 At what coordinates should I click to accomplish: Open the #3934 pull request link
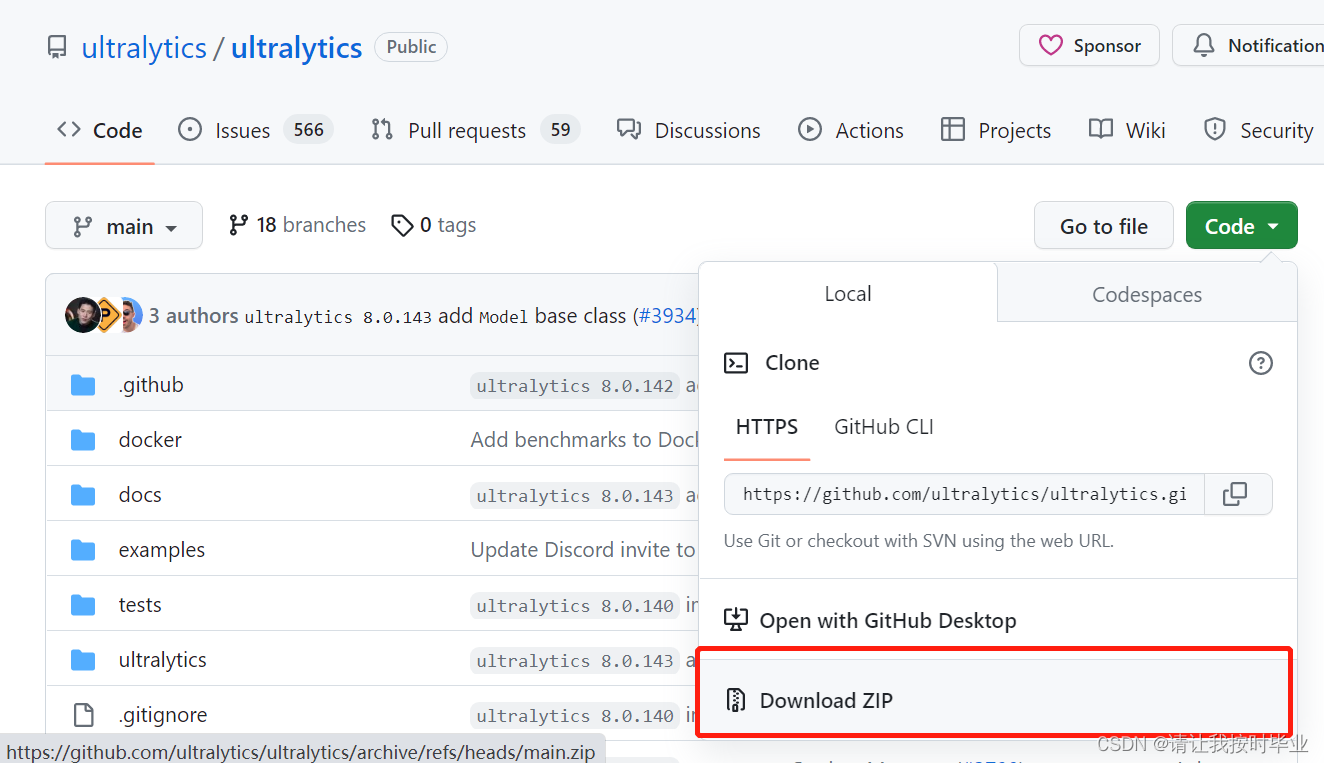[667, 316]
